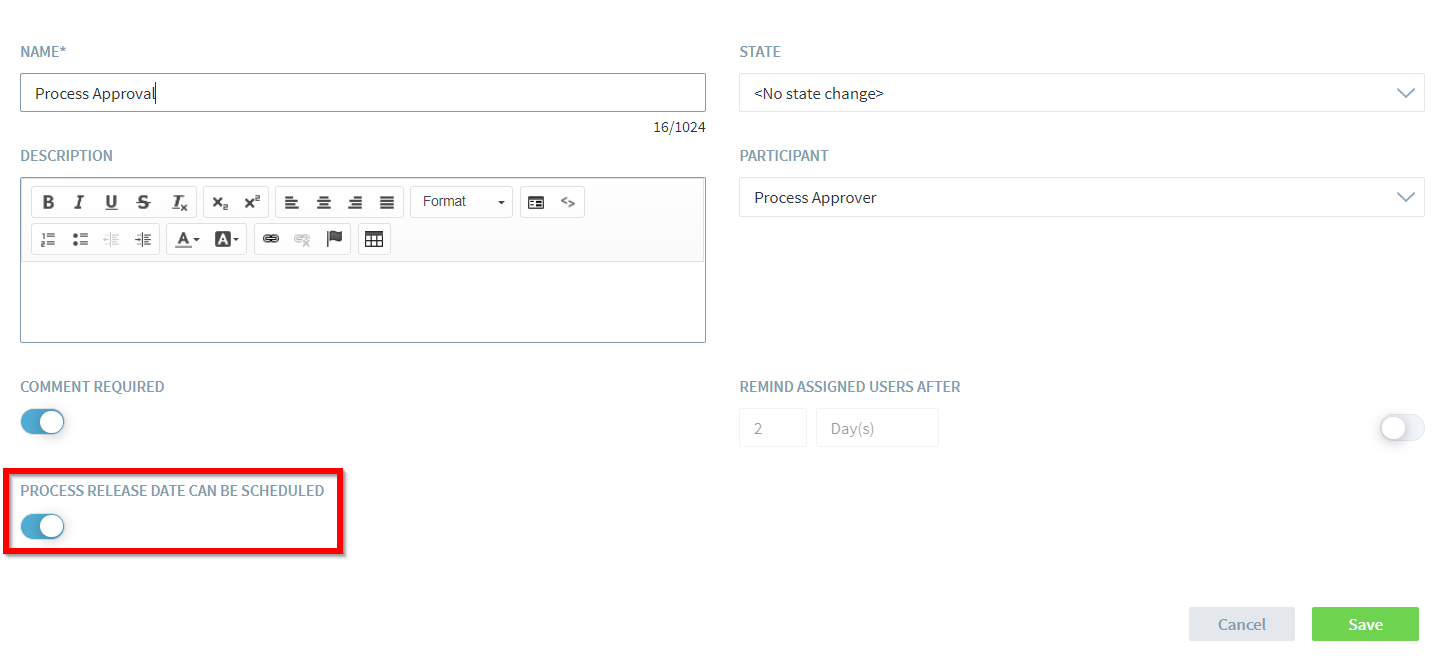
Task: Insert a bulleted list
Action: 80,239
